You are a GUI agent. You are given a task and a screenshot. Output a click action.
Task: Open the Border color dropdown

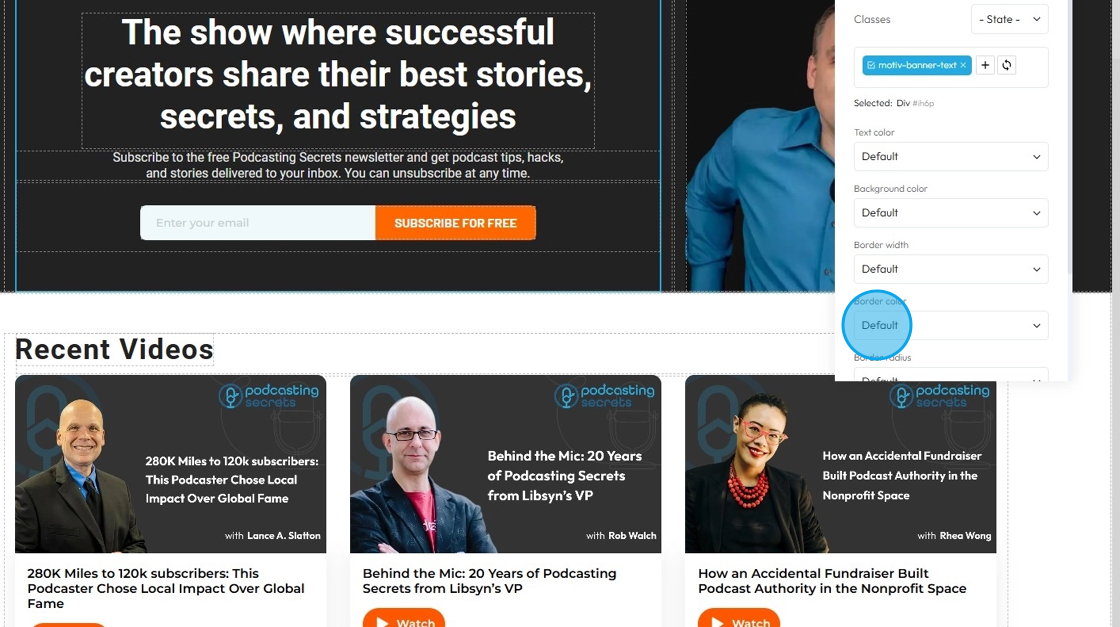[x=951, y=326]
